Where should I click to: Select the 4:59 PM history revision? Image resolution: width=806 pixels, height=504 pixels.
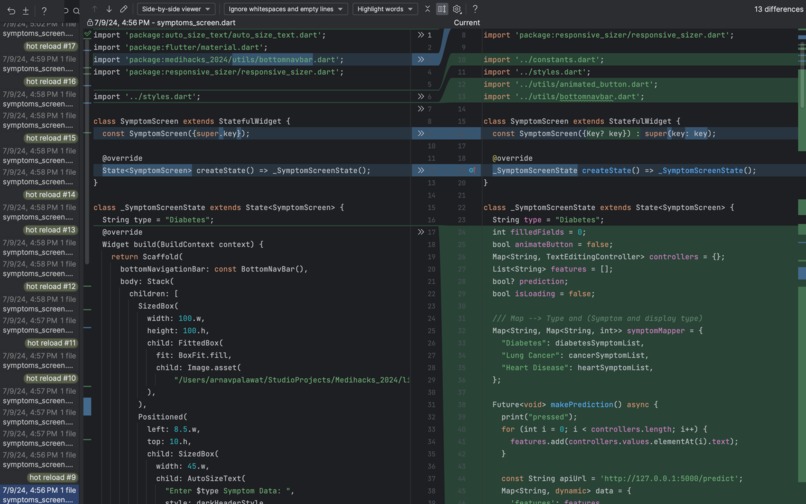coord(39,64)
